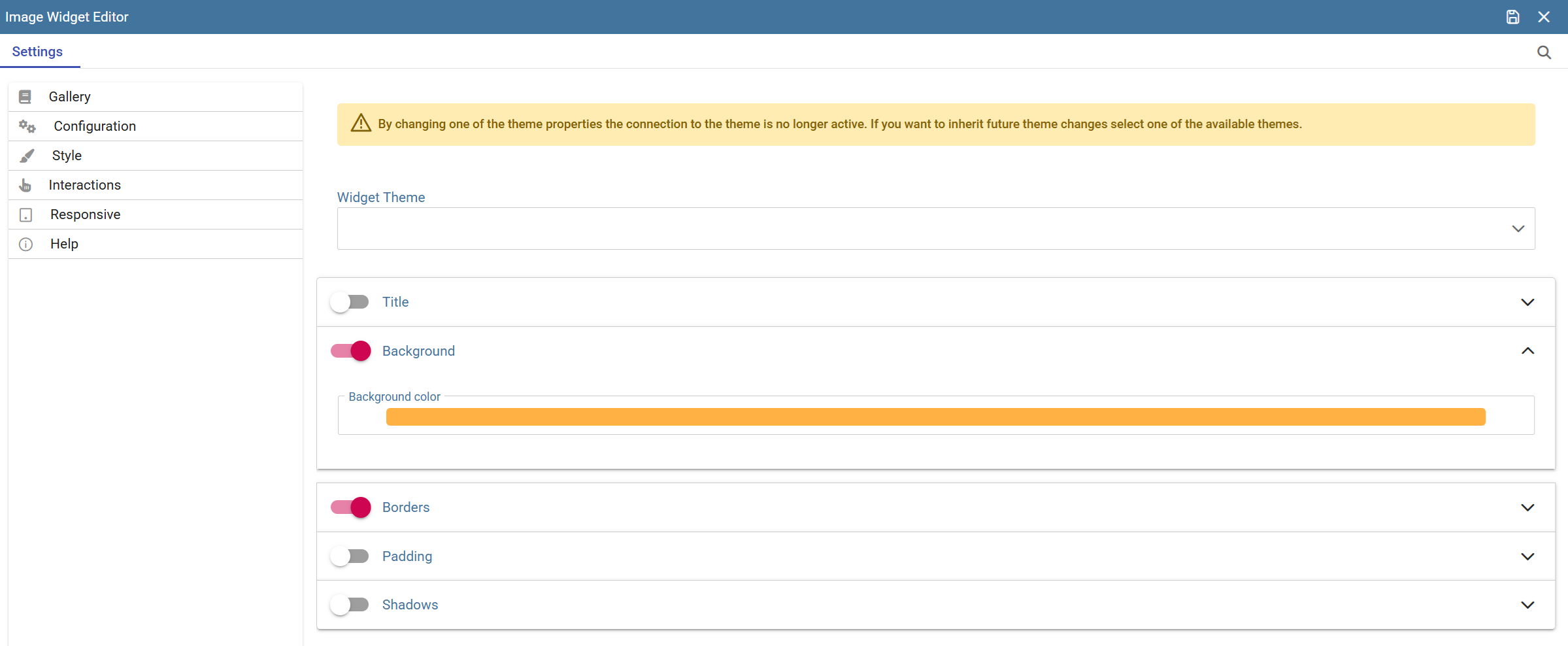Screen dimensions: 1568x646
Task: Expand the Padding panel chevron
Action: click(x=1527, y=556)
